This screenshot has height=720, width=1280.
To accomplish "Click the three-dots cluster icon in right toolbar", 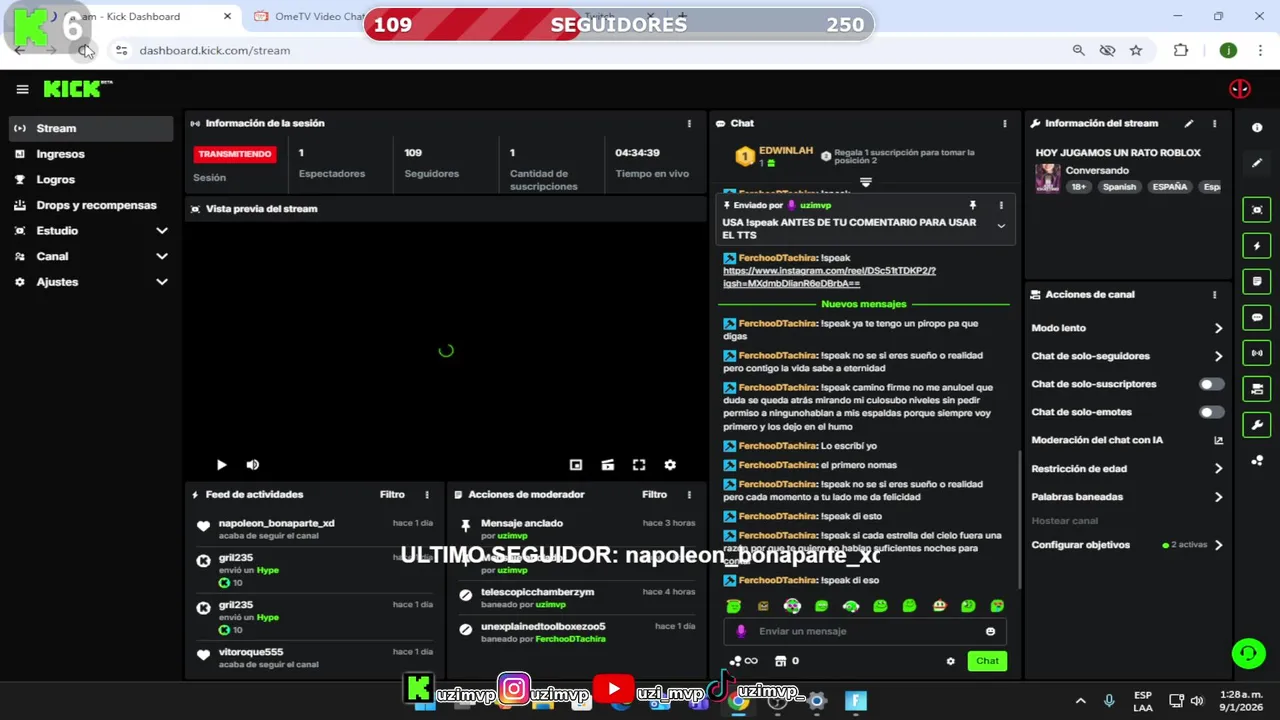I will click(1257, 461).
